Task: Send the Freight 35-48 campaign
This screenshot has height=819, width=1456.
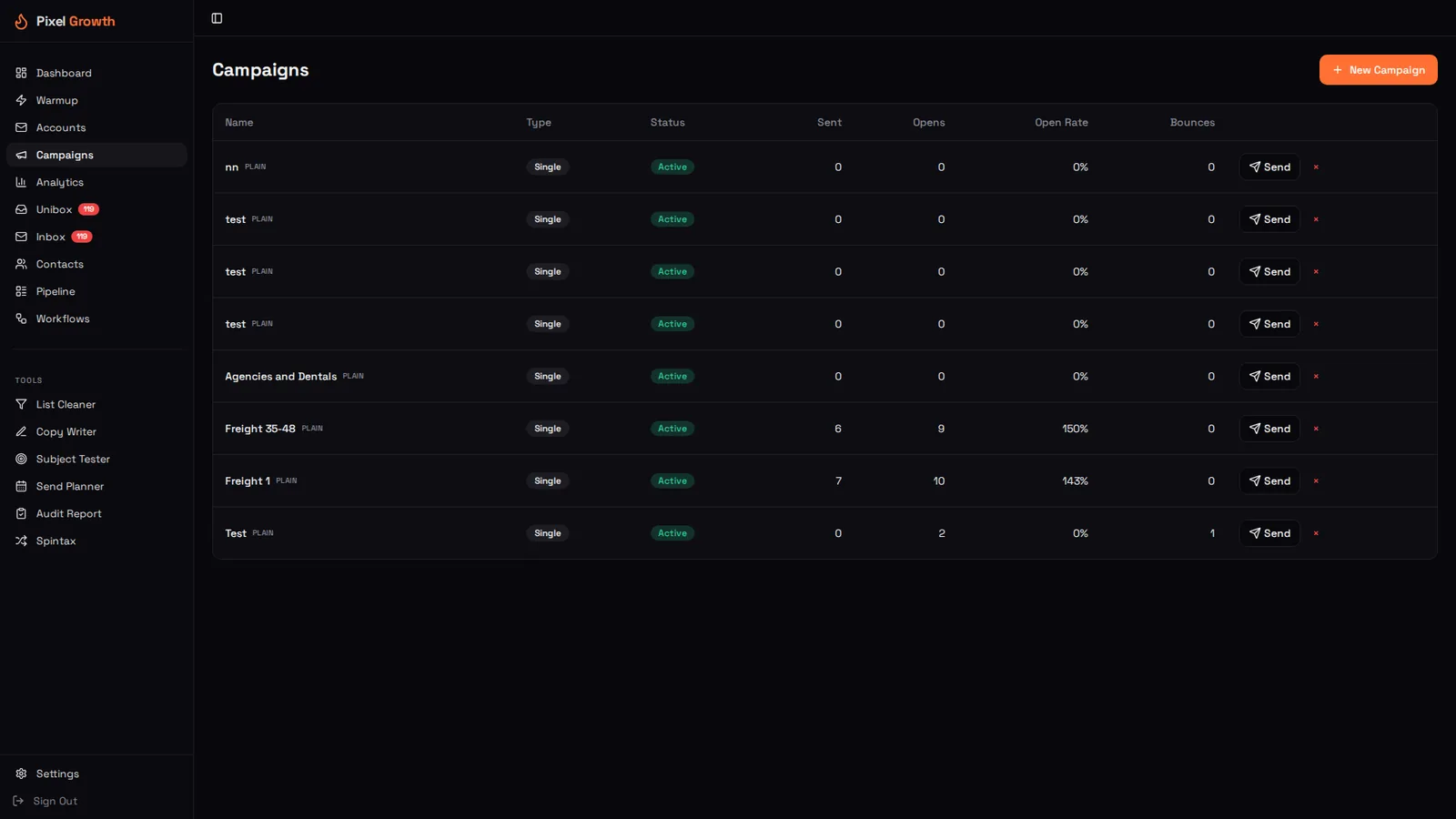Action: click(1269, 429)
